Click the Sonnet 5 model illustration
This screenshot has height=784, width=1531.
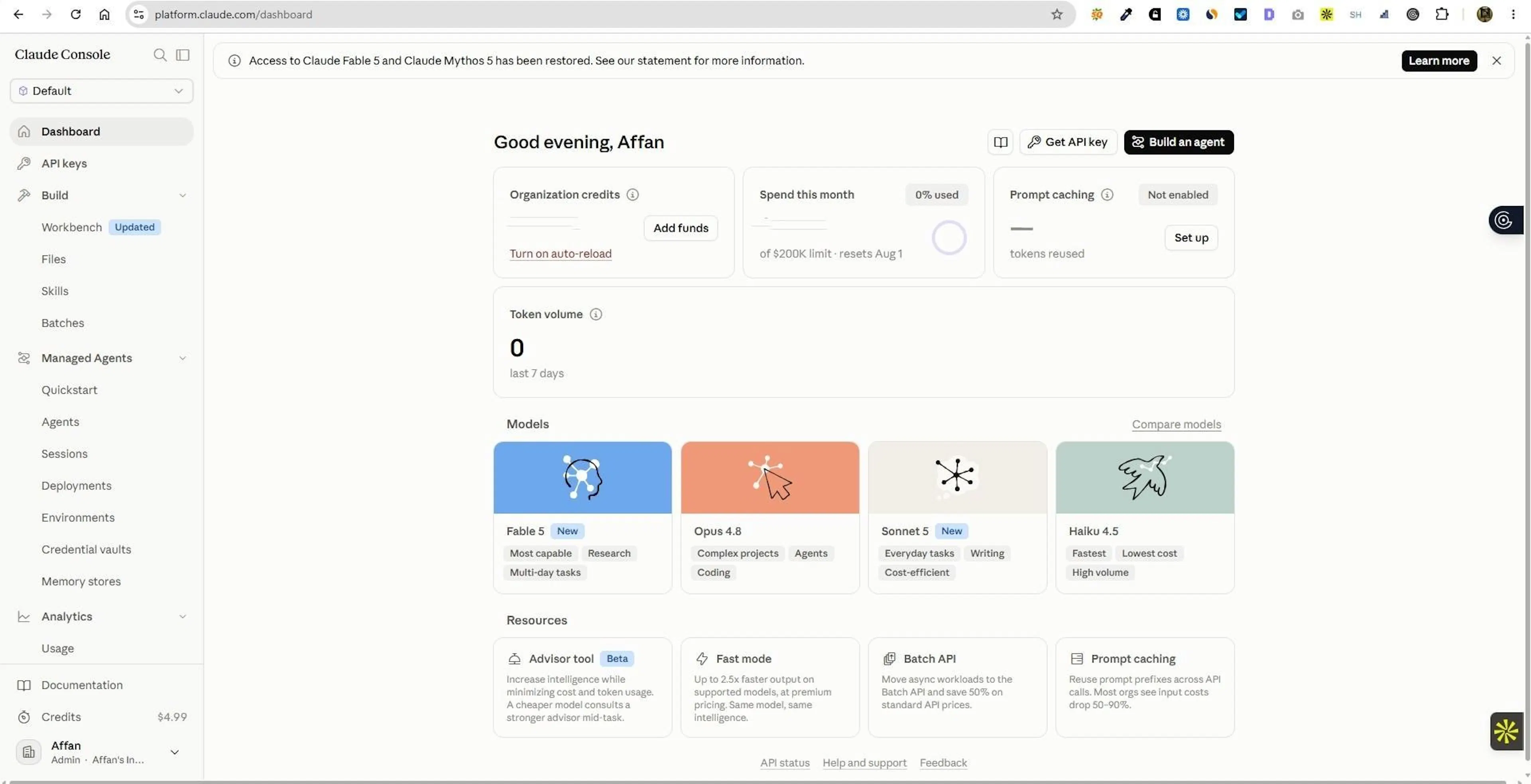(957, 477)
